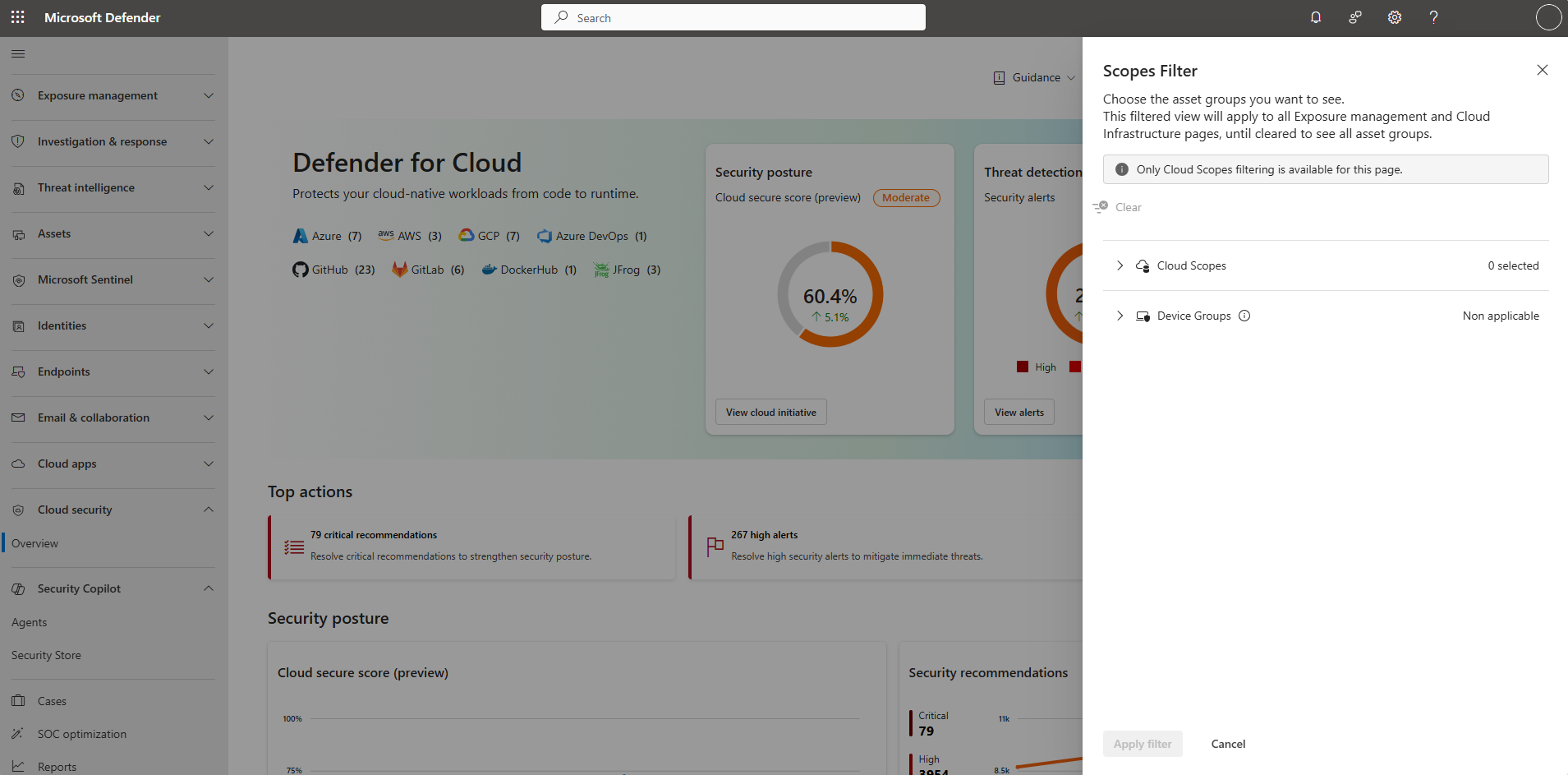Cancel the Scopes Filter panel
The height and width of the screenshot is (775, 1568).
tap(1228, 744)
